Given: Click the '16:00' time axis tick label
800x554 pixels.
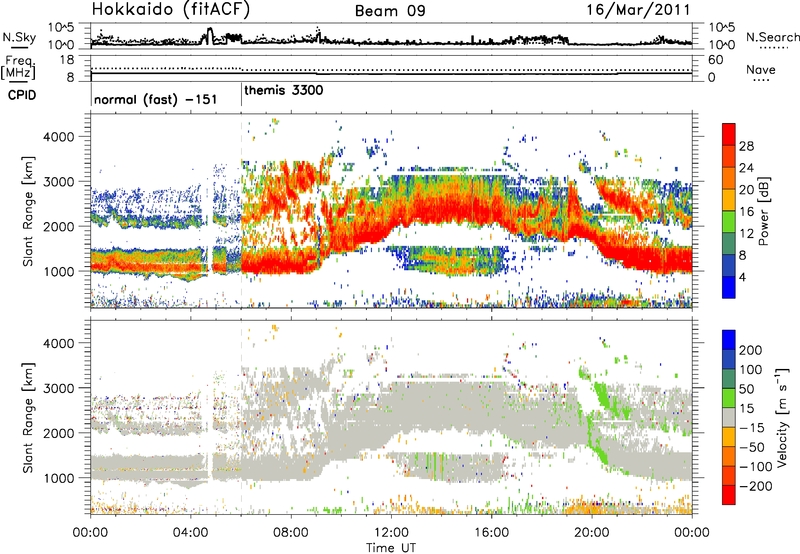Looking at the screenshot, I should click(x=491, y=533).
